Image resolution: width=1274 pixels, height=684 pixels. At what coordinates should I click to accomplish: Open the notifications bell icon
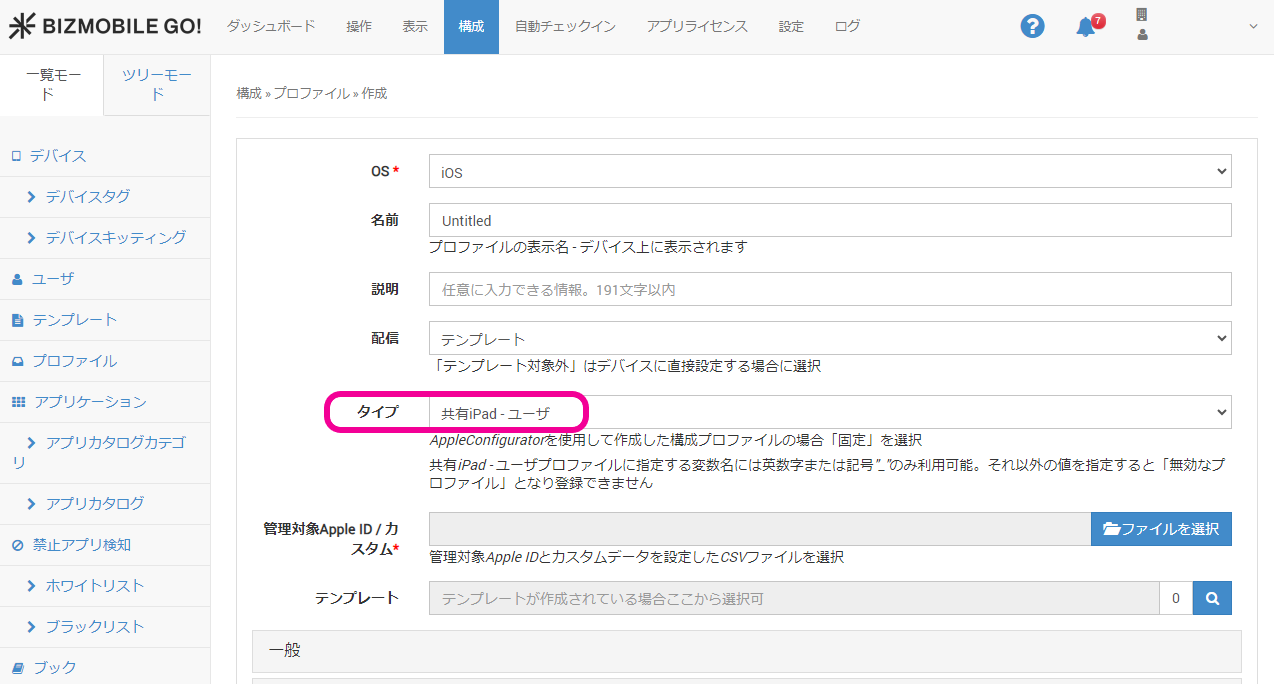[1087, 27]
